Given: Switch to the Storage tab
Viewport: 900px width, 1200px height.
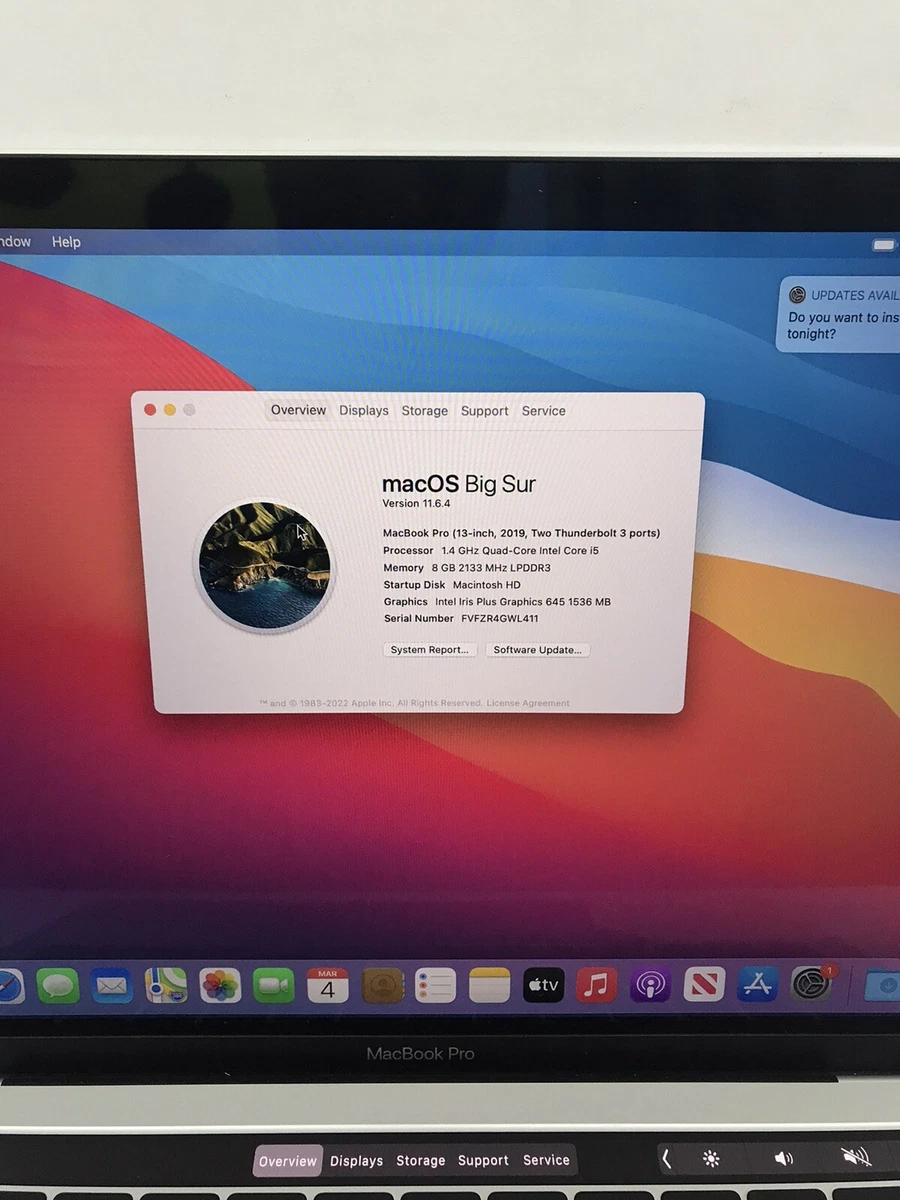Looking at the screenshot, I should [425, 411].
